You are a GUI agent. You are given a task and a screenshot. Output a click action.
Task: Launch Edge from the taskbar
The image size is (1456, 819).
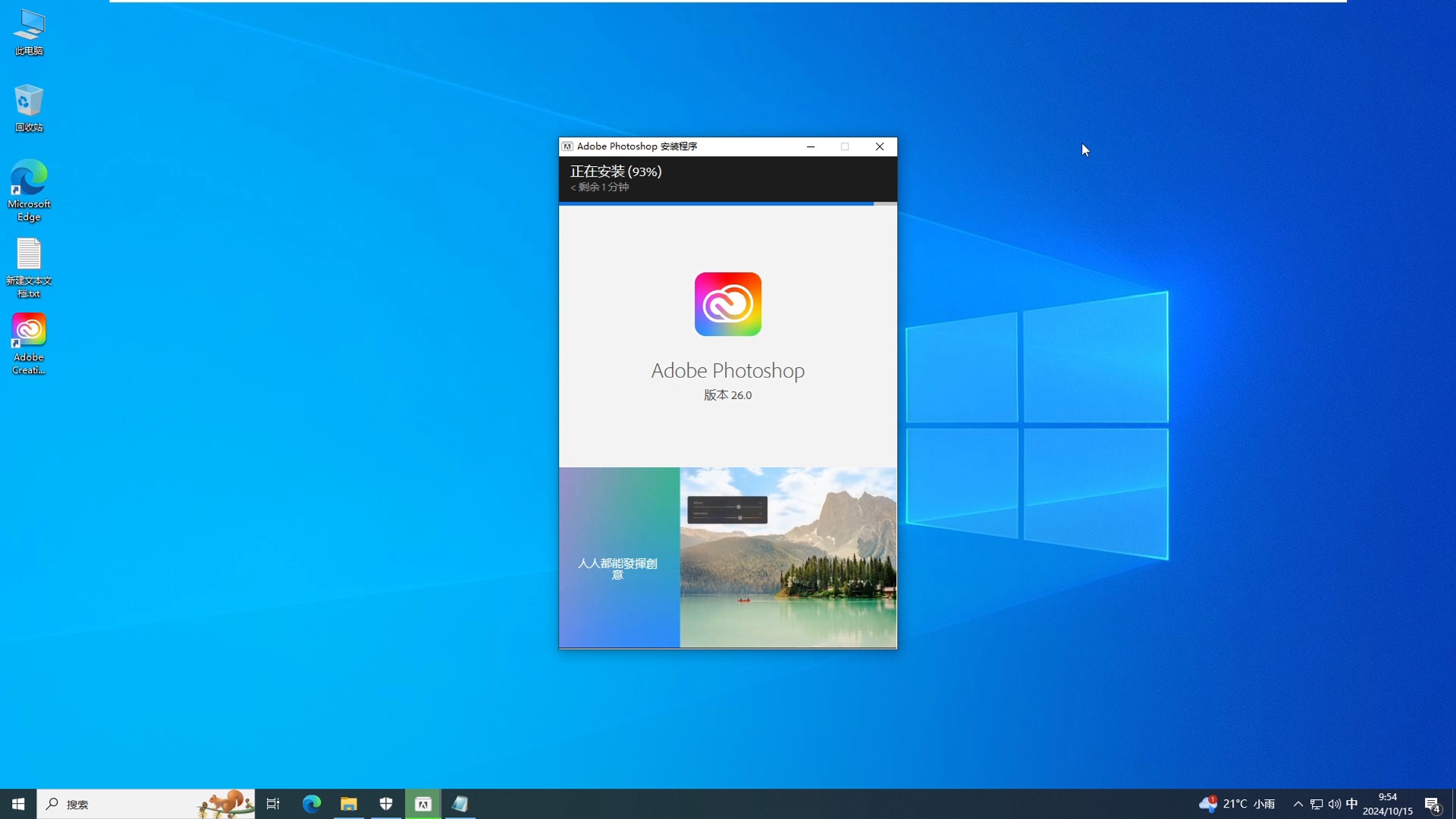(x=312, y=804)
